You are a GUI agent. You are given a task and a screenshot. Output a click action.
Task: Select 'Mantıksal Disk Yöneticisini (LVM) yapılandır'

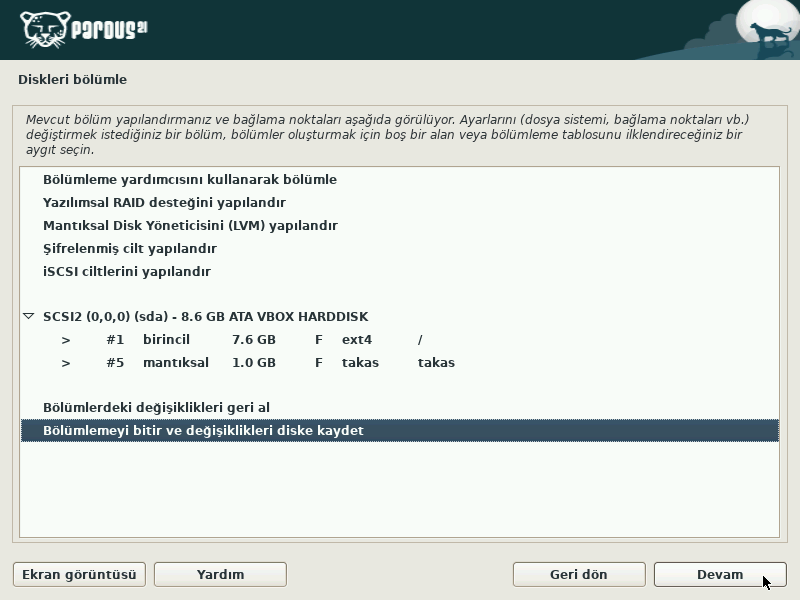point(399,226)
